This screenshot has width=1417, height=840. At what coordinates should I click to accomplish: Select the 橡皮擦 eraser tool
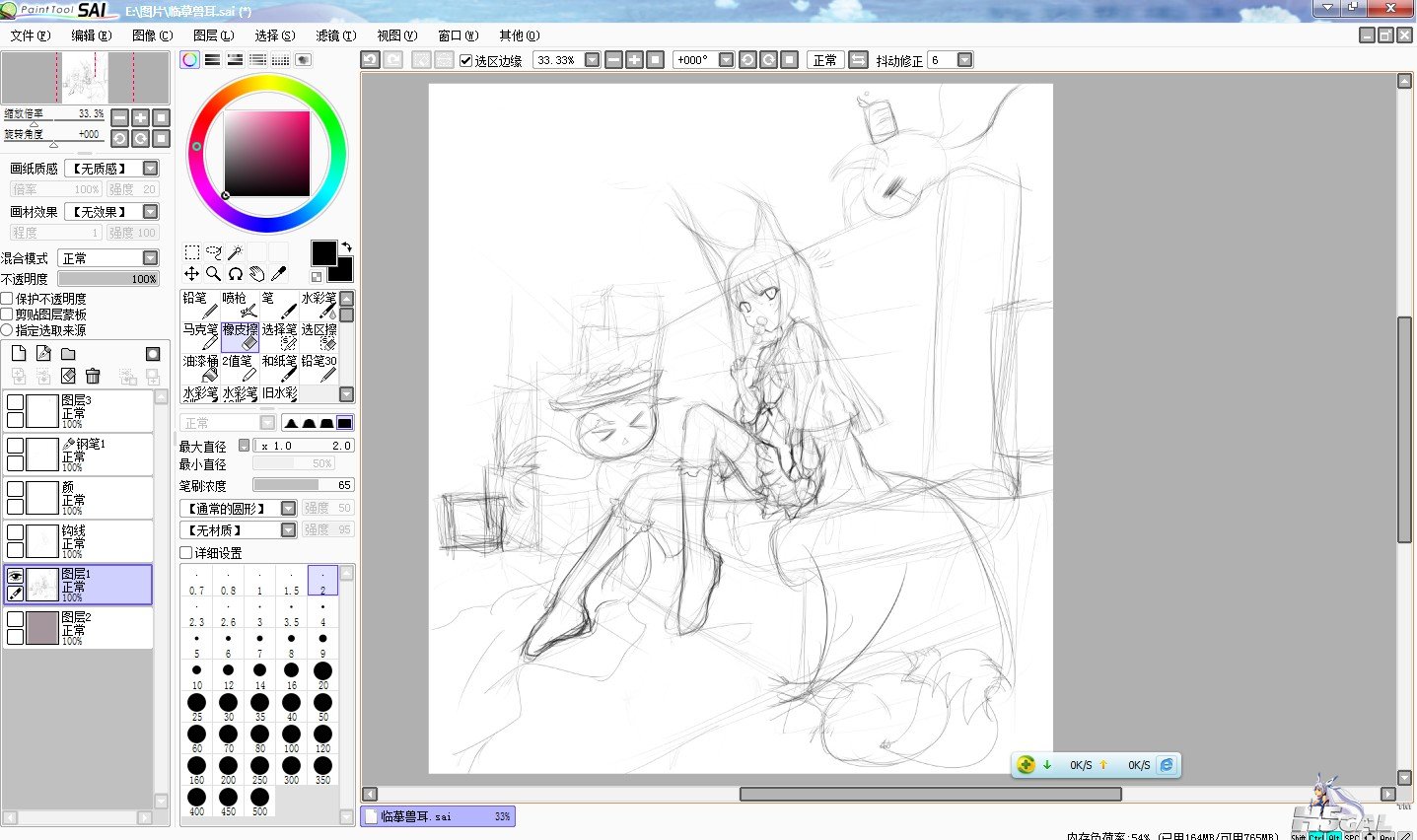point(240,337)
